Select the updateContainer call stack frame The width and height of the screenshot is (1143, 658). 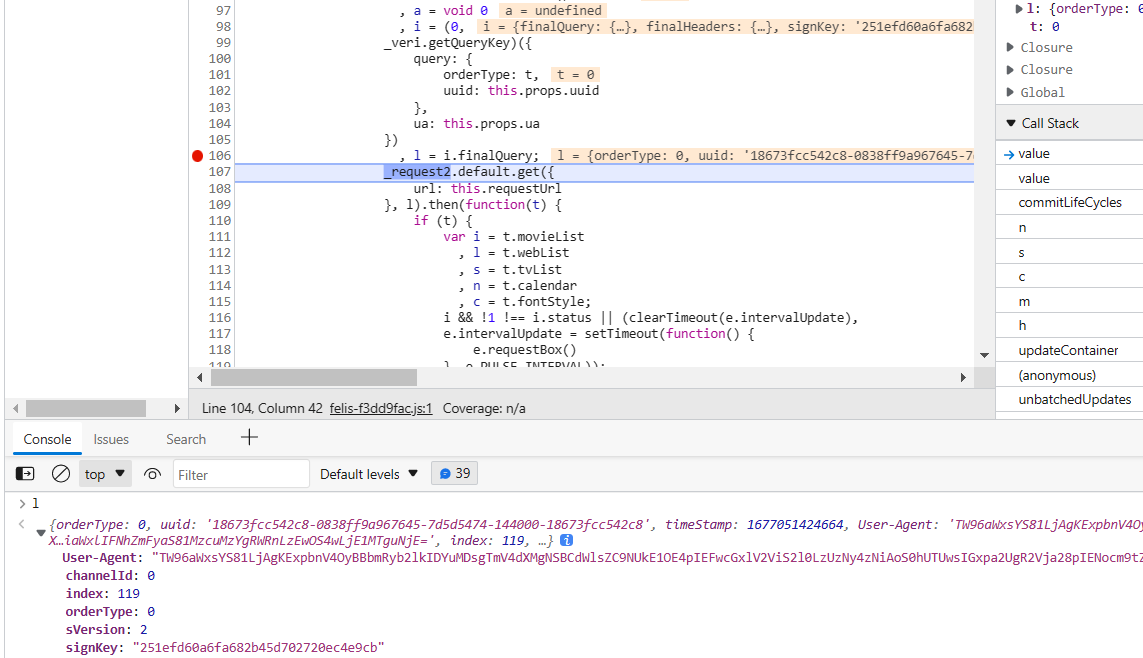tap(1069, 350)
